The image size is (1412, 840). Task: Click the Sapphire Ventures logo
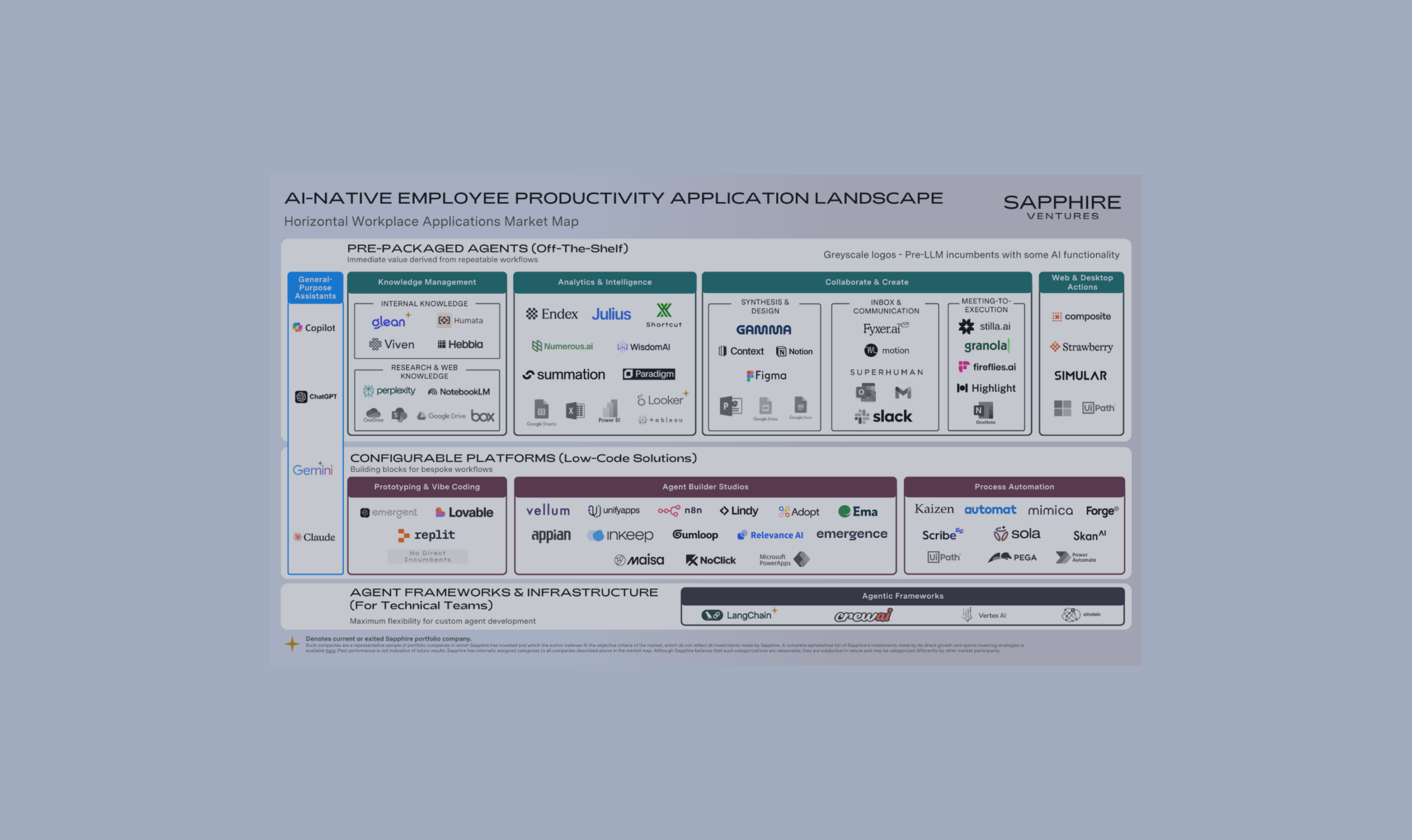tap(1062, 206)
